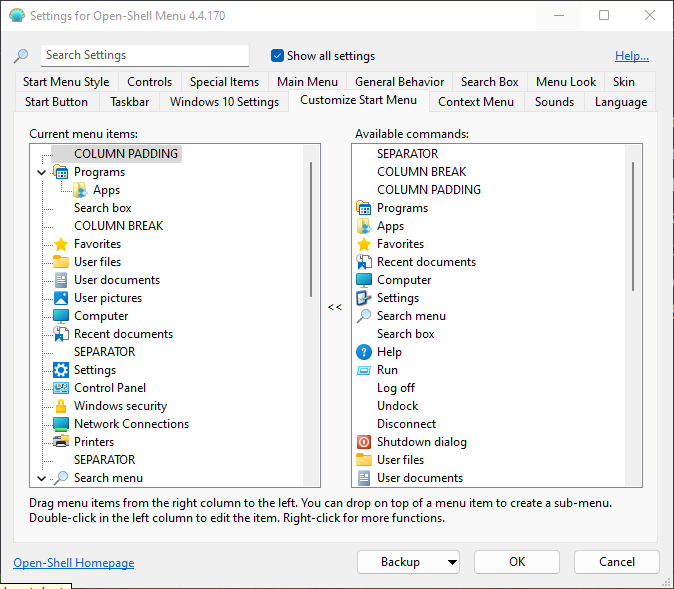Click Programs icon in Available commands
Image resolution: width=674 pixels, height=589 pixels.
point(364,208)
